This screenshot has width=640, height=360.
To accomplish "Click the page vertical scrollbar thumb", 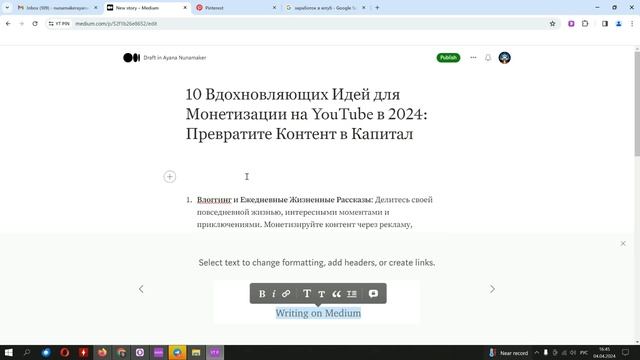I will [637, 104].
